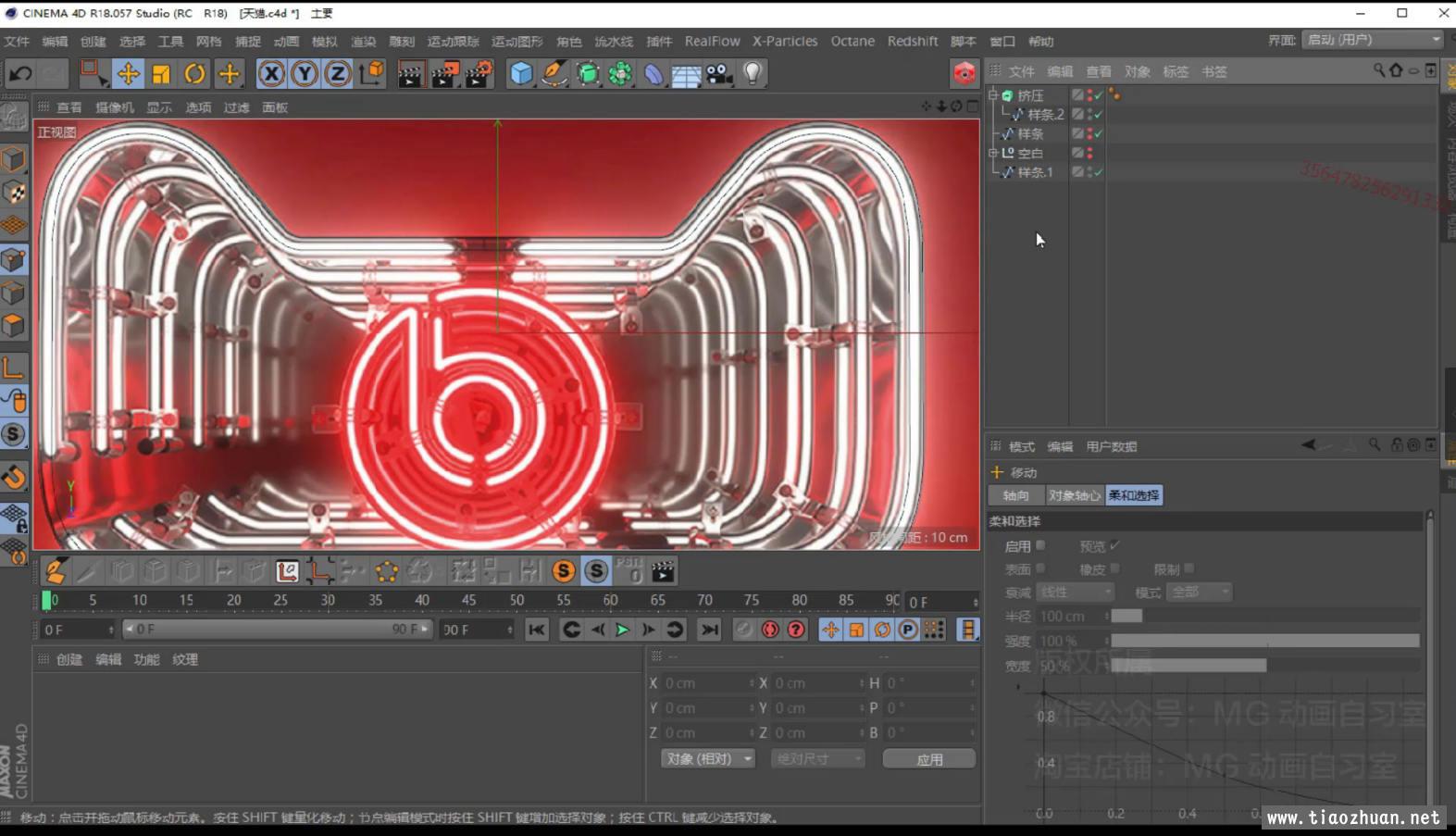Switch to 轴向 tab
Image resolution: width=1456 pixels, height=836 pixels.
click(1015, 495)
